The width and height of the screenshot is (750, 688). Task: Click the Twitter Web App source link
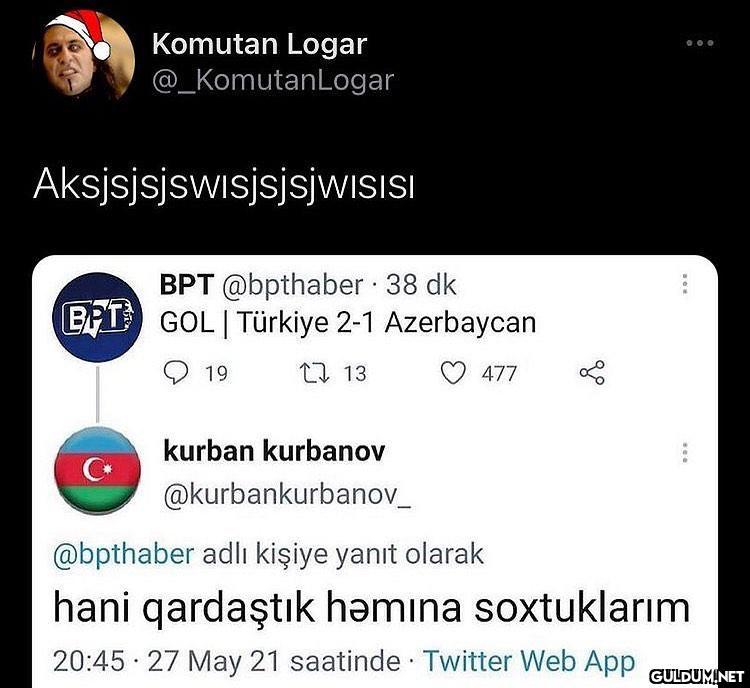tap(529, 661)
